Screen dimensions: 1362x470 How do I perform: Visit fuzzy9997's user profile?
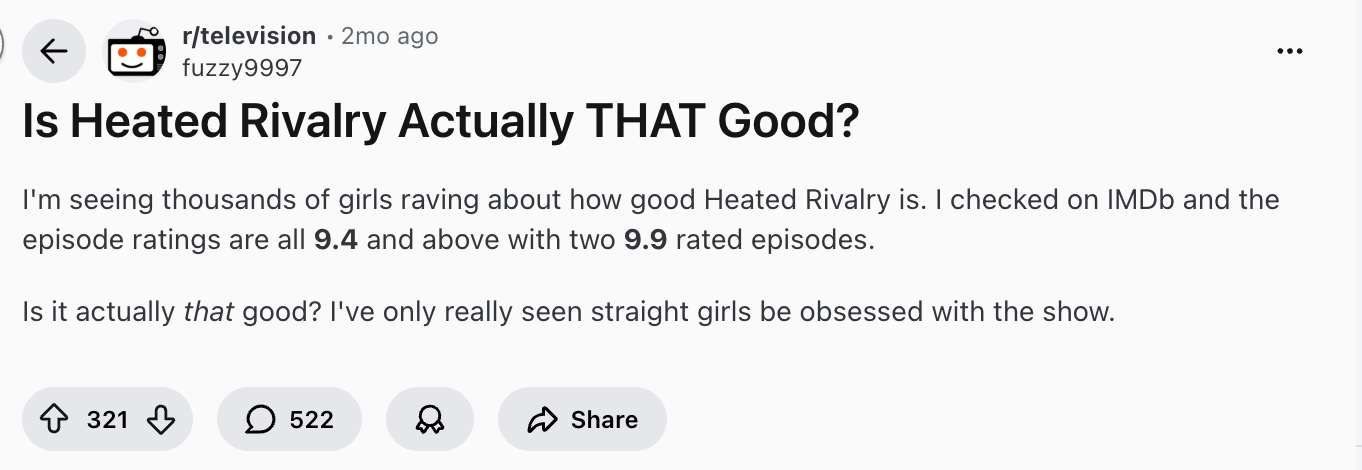(x=241, y=68)
